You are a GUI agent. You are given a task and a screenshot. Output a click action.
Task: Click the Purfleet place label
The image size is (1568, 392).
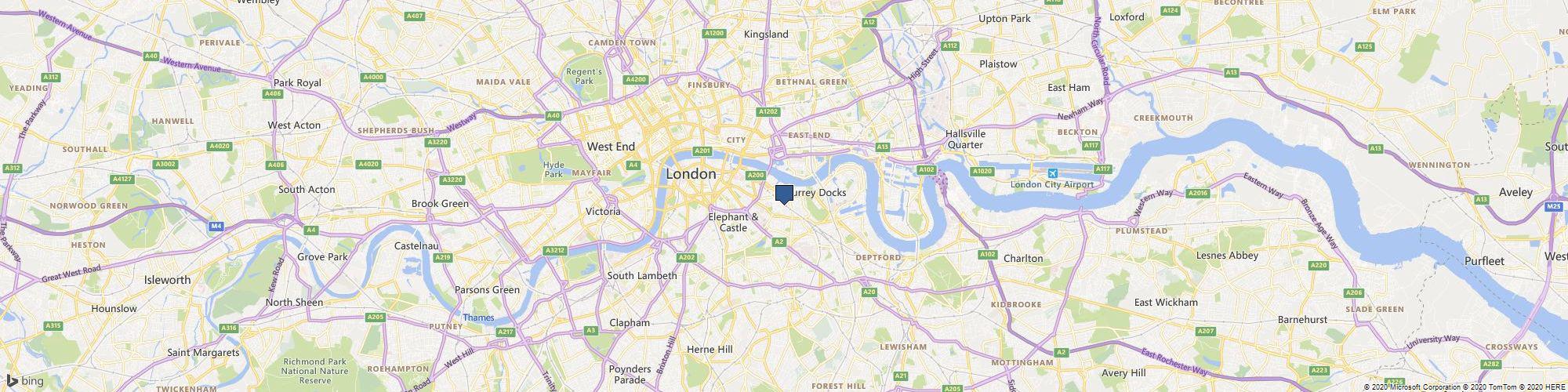pos(1484,261)
